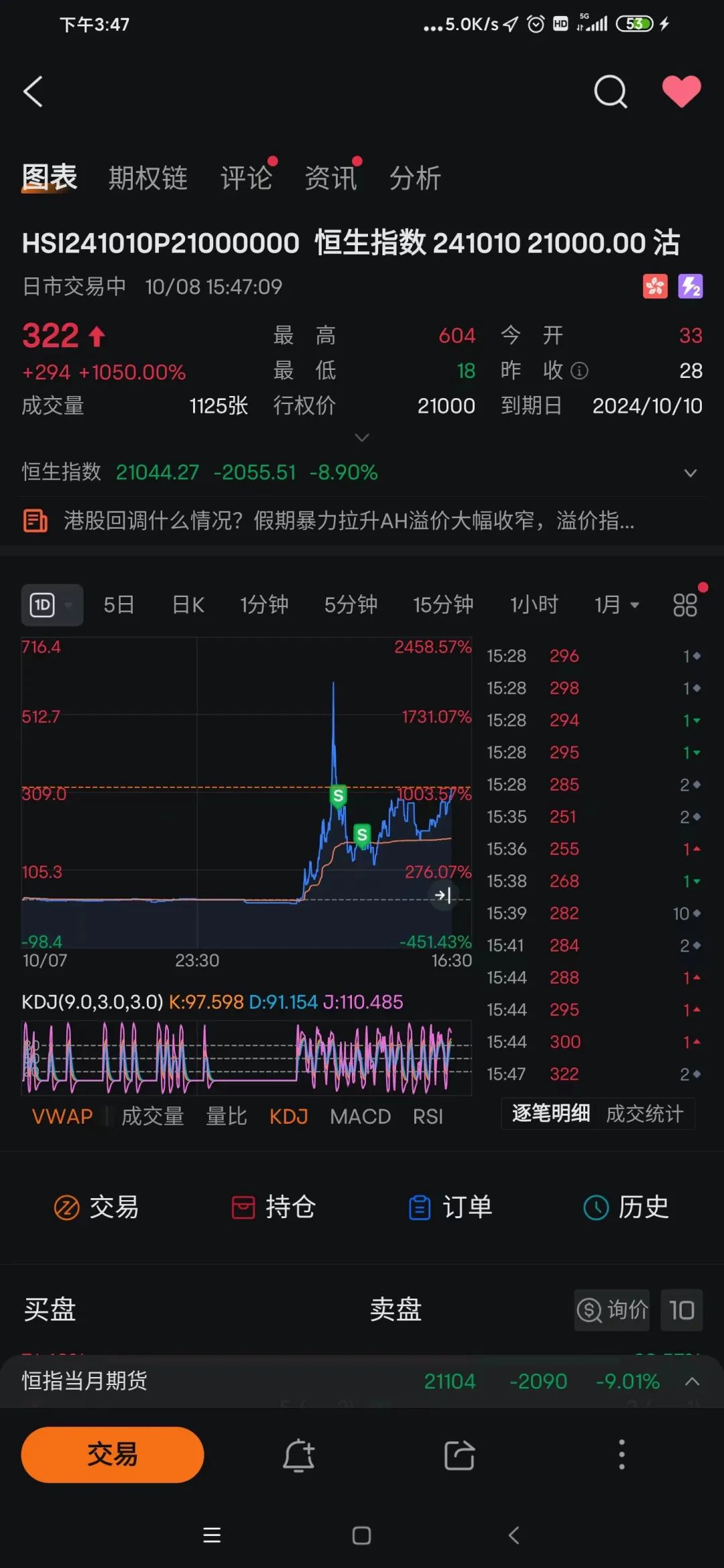
Task: Open 持仓 positions shortcut
Action: pyautogui.click(x=273, y=1207)
